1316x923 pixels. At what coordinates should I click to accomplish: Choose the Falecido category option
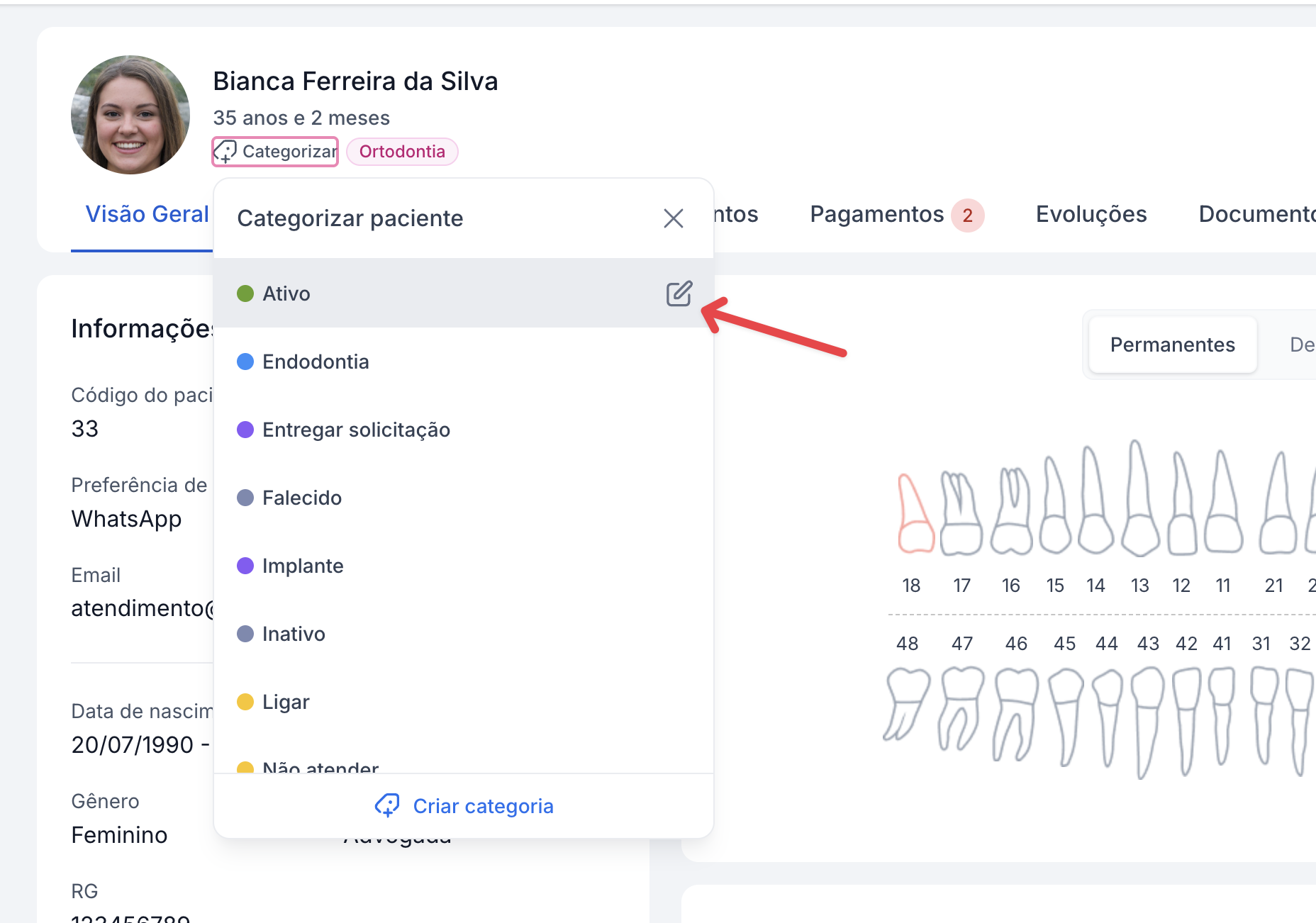pos(302,498)
